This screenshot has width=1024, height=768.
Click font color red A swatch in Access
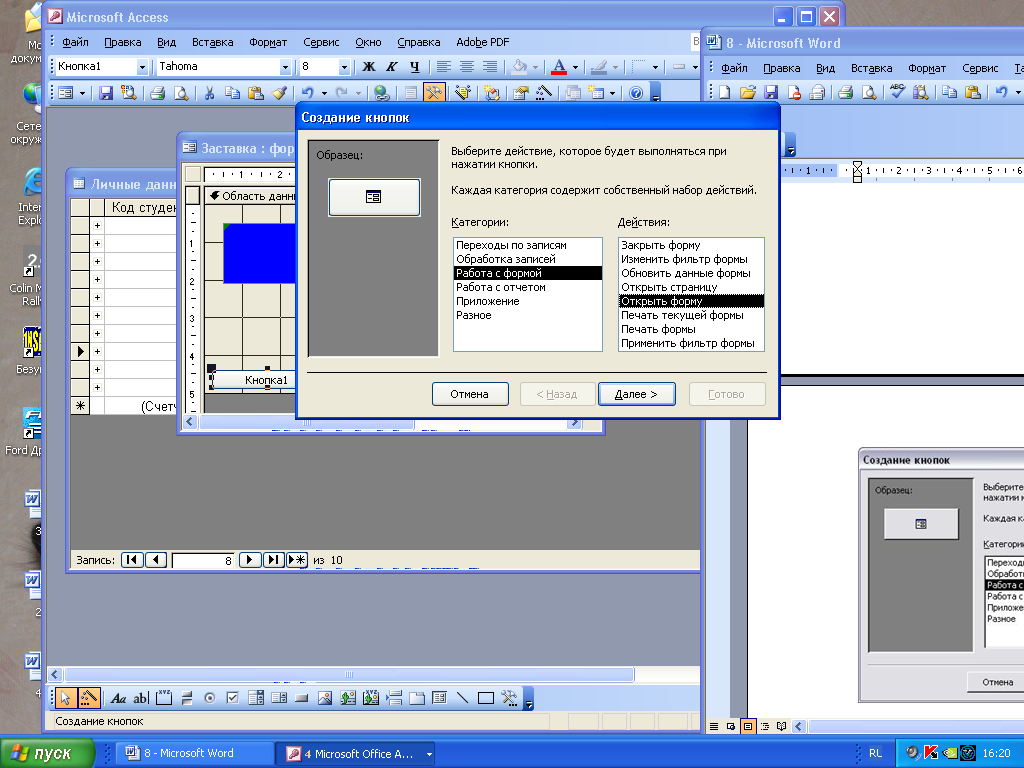559,67
